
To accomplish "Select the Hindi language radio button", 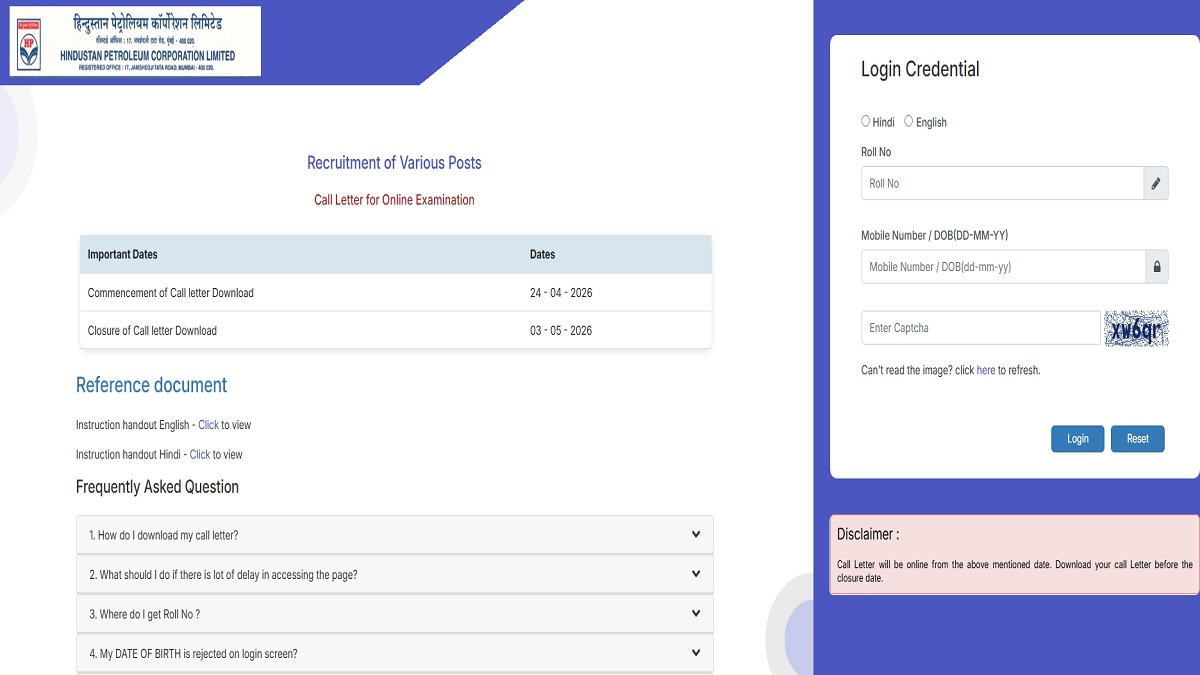I will coord(866,121).
